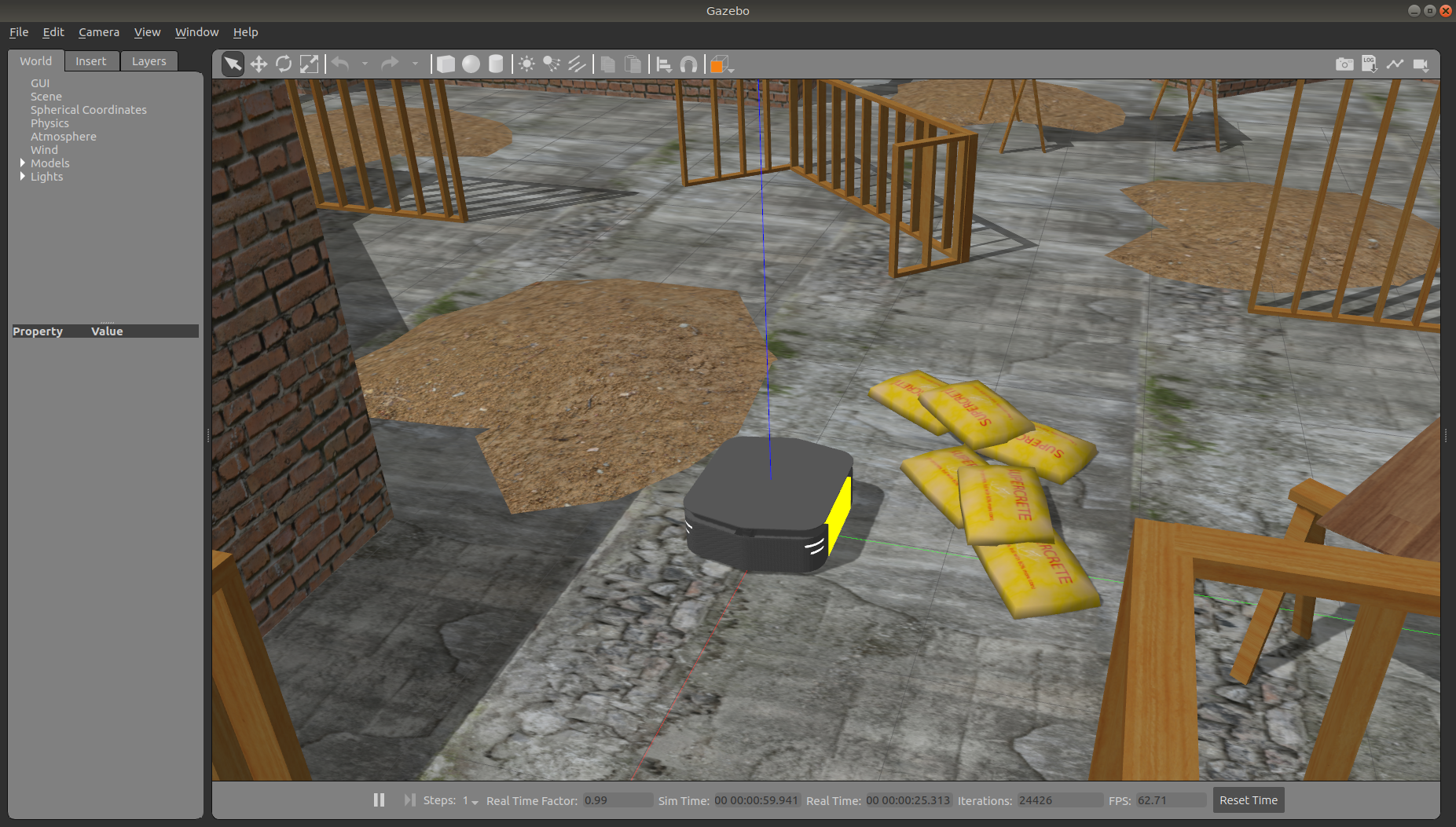
Task: Insert a cylinder shape
Action: (x=496, y=64)
